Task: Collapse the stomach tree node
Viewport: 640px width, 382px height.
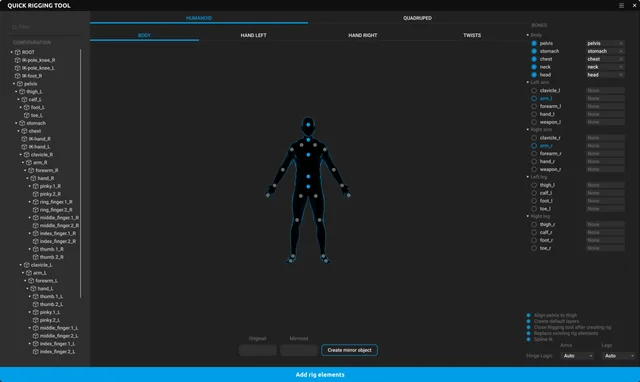Action: pos(16,123)
